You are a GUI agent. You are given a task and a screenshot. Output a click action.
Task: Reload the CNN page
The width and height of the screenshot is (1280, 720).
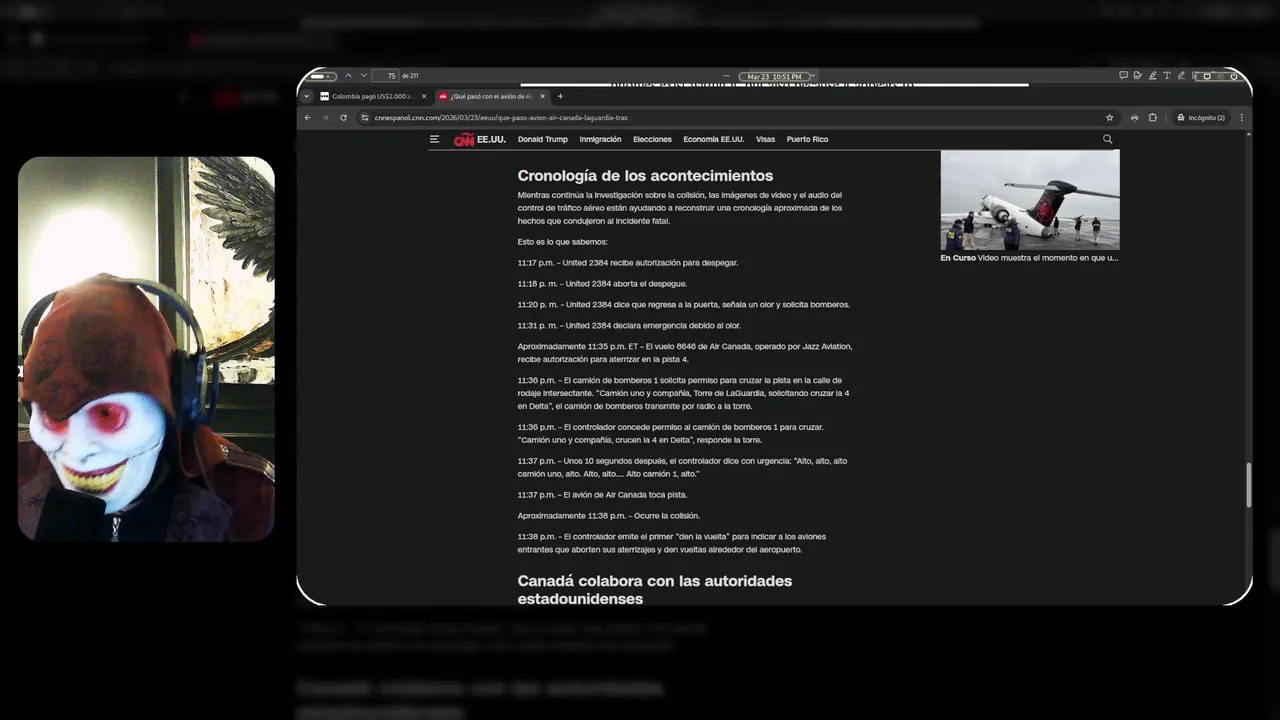(343, 117)
